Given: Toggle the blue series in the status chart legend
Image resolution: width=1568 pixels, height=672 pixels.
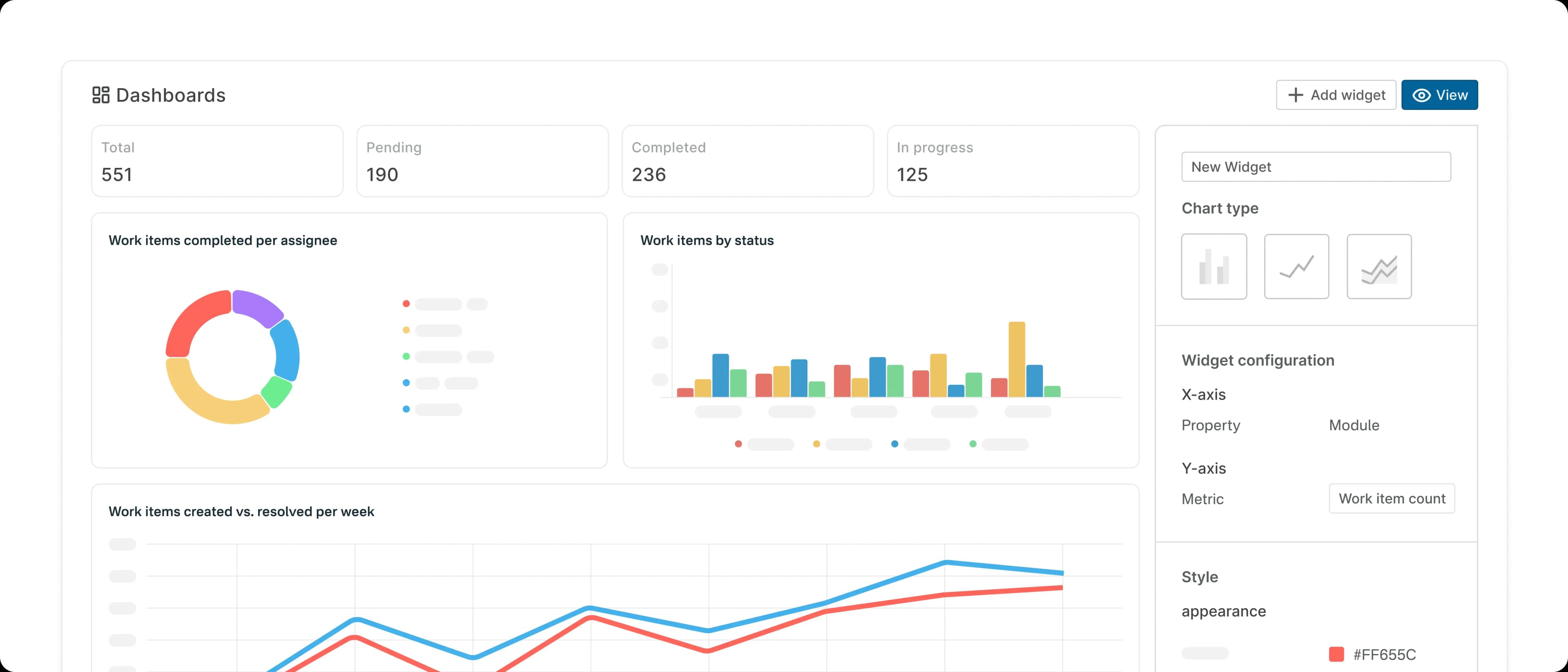Looking at the screenshot, I should [x=895, y=444].
